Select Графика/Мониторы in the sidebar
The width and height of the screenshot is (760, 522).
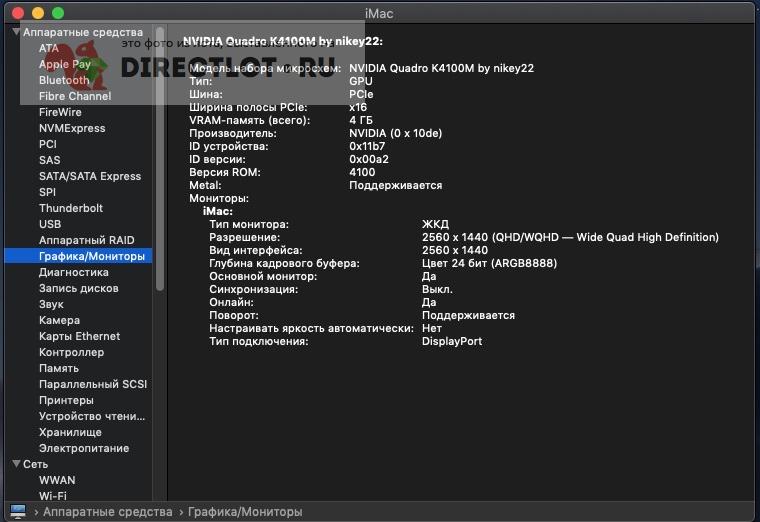79,256
